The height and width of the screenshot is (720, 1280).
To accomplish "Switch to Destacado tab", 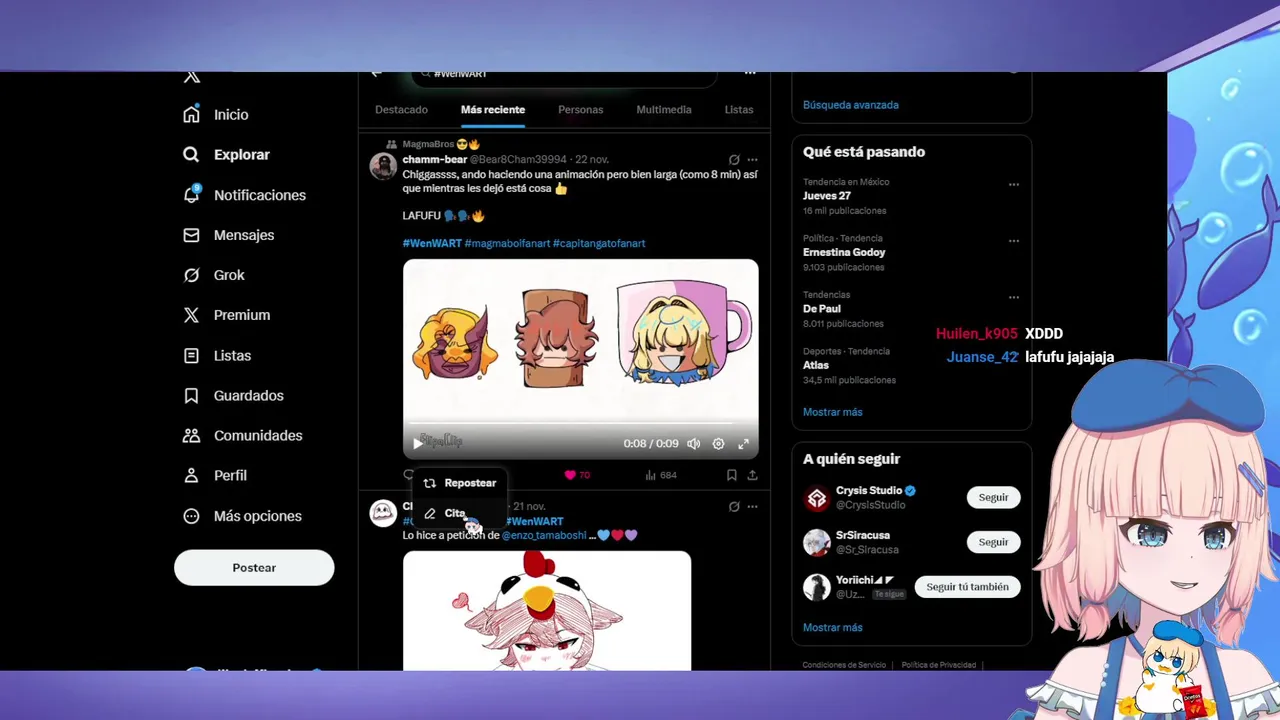I will coord(401,110).
